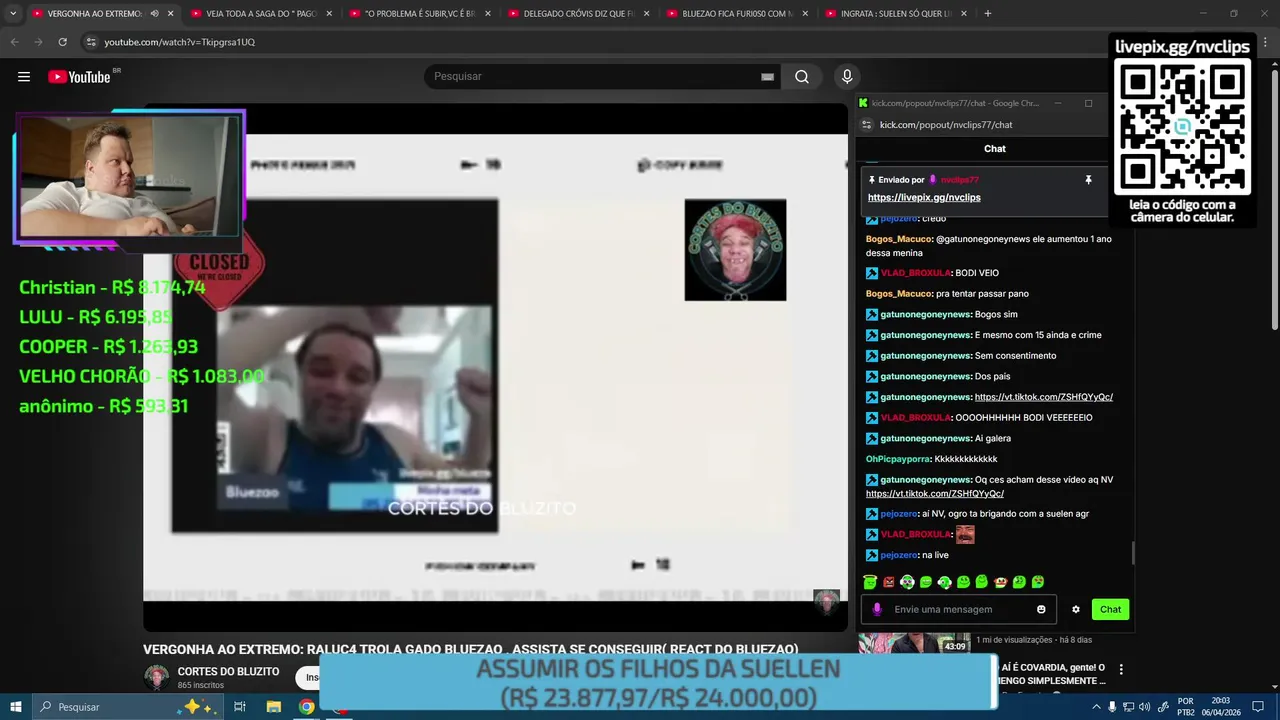Click the Kick logo in the popout title bar
The height and width of the screenshot is (720, 1280).
(863, 103)
